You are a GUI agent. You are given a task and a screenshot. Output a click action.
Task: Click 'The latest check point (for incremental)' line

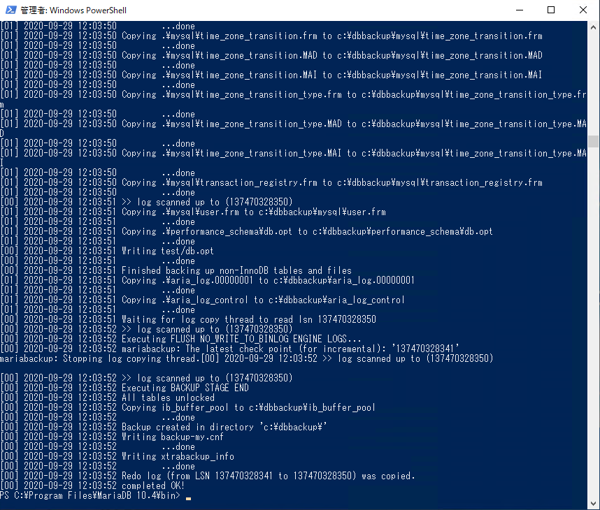[230, 349]
